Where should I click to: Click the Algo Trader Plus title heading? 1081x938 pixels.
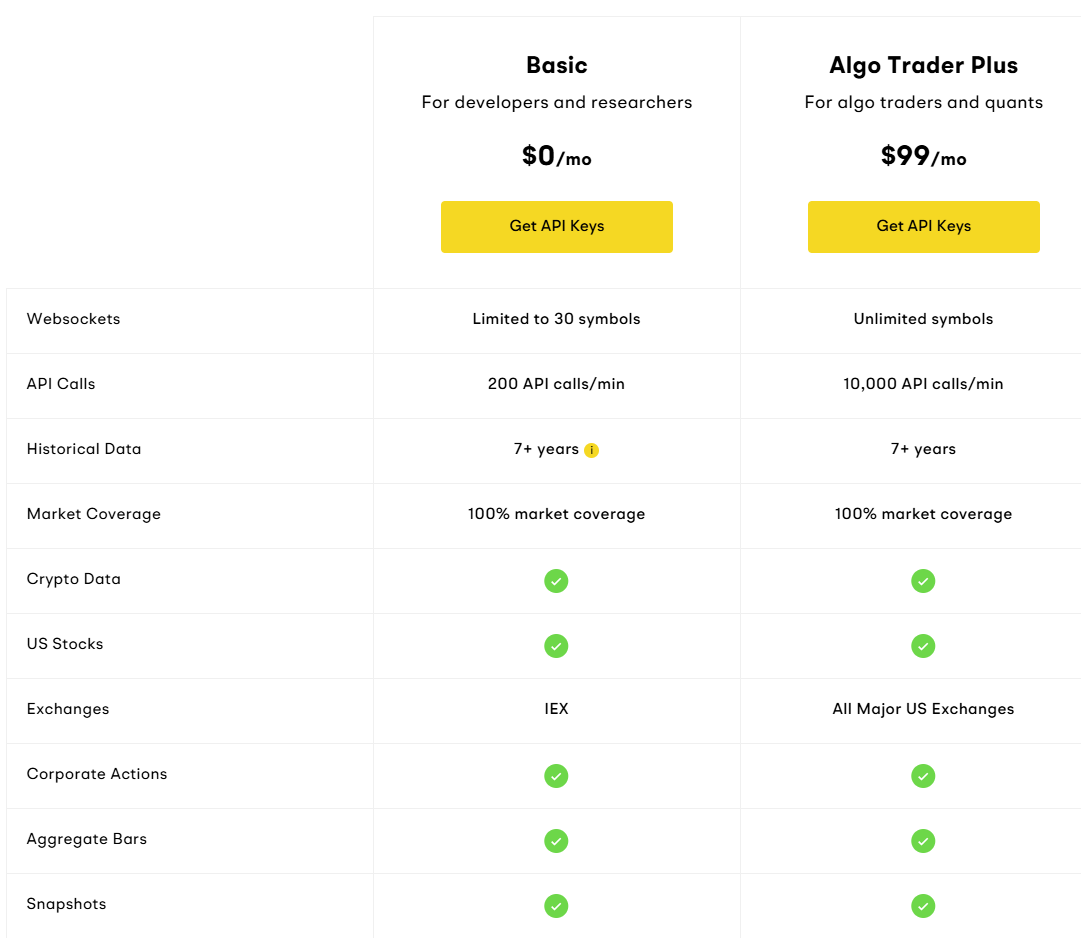coord(923,65)
